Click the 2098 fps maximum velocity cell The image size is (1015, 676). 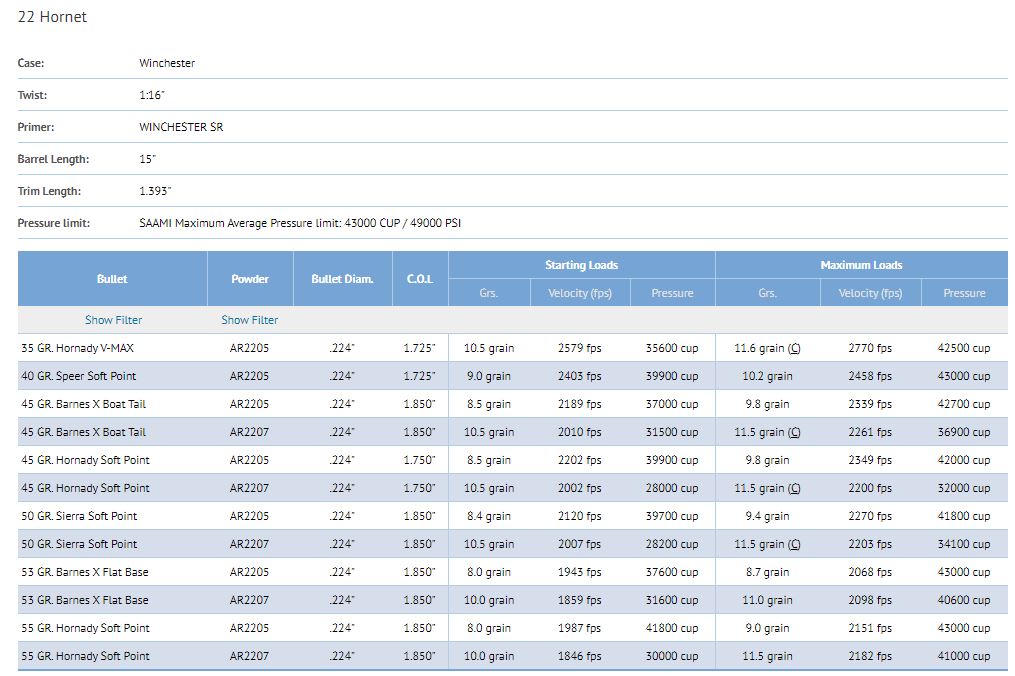point(870,600)
